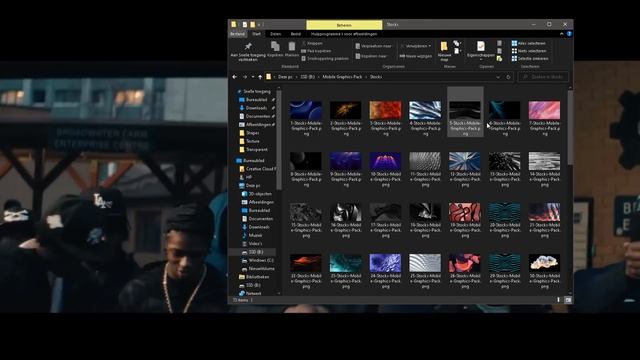Click 'Niets selecteren'
Viewport: 640px width, 360px height.
pyautogui.click(x=529, y=51)
